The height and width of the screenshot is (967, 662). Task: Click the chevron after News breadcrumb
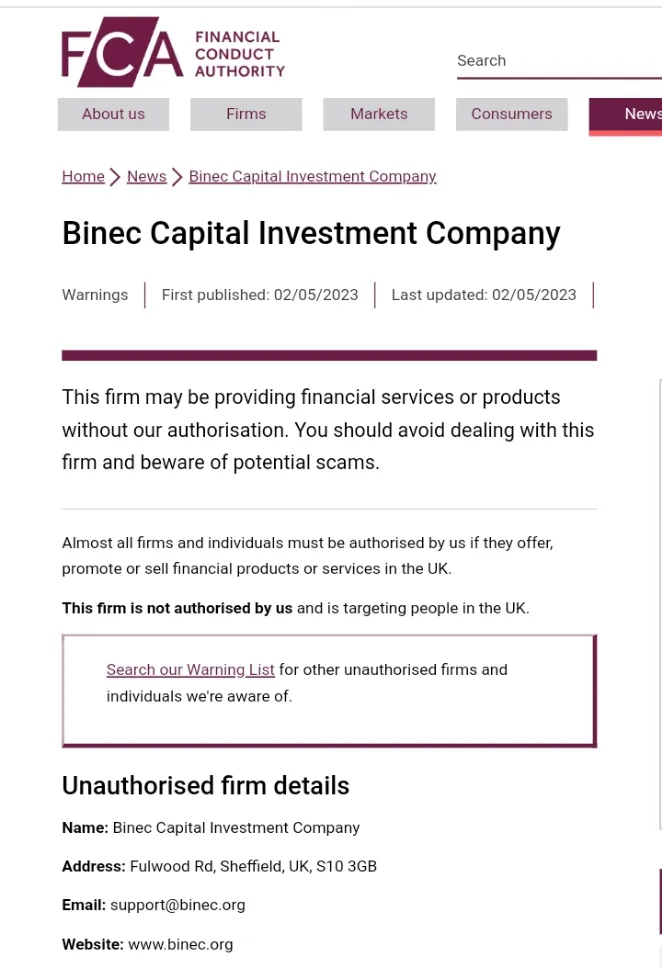[177, 177]
